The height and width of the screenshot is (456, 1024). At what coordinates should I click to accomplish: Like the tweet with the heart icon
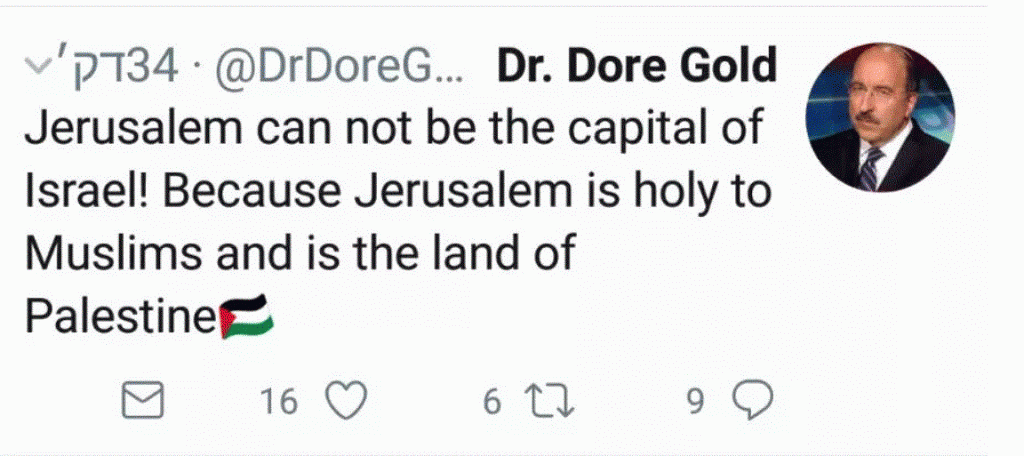[x=347, y=400]
